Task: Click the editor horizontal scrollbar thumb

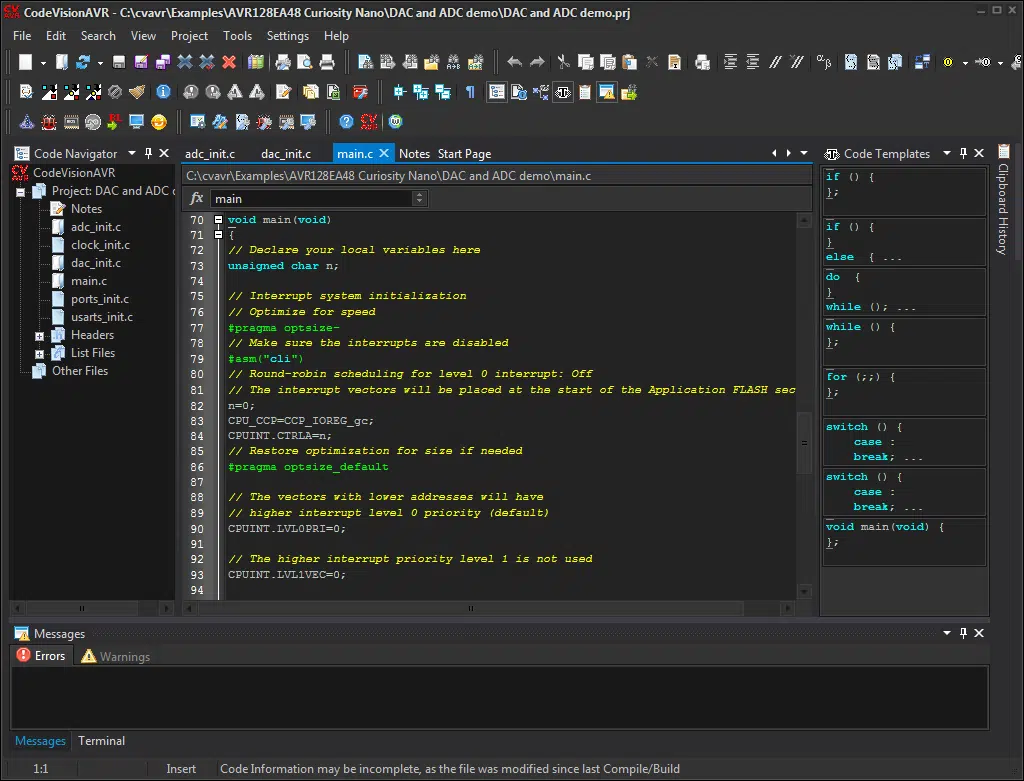Action: pos(470,608)
